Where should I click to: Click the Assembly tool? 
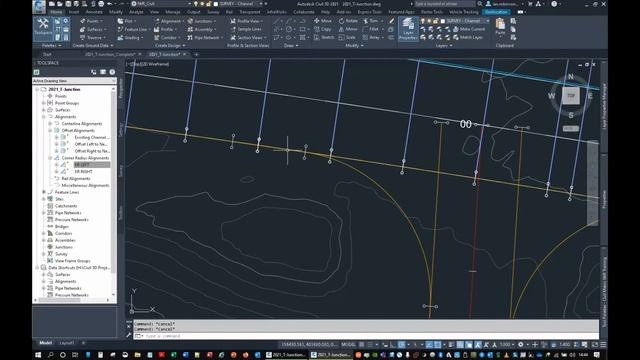(x=201, y=29)
